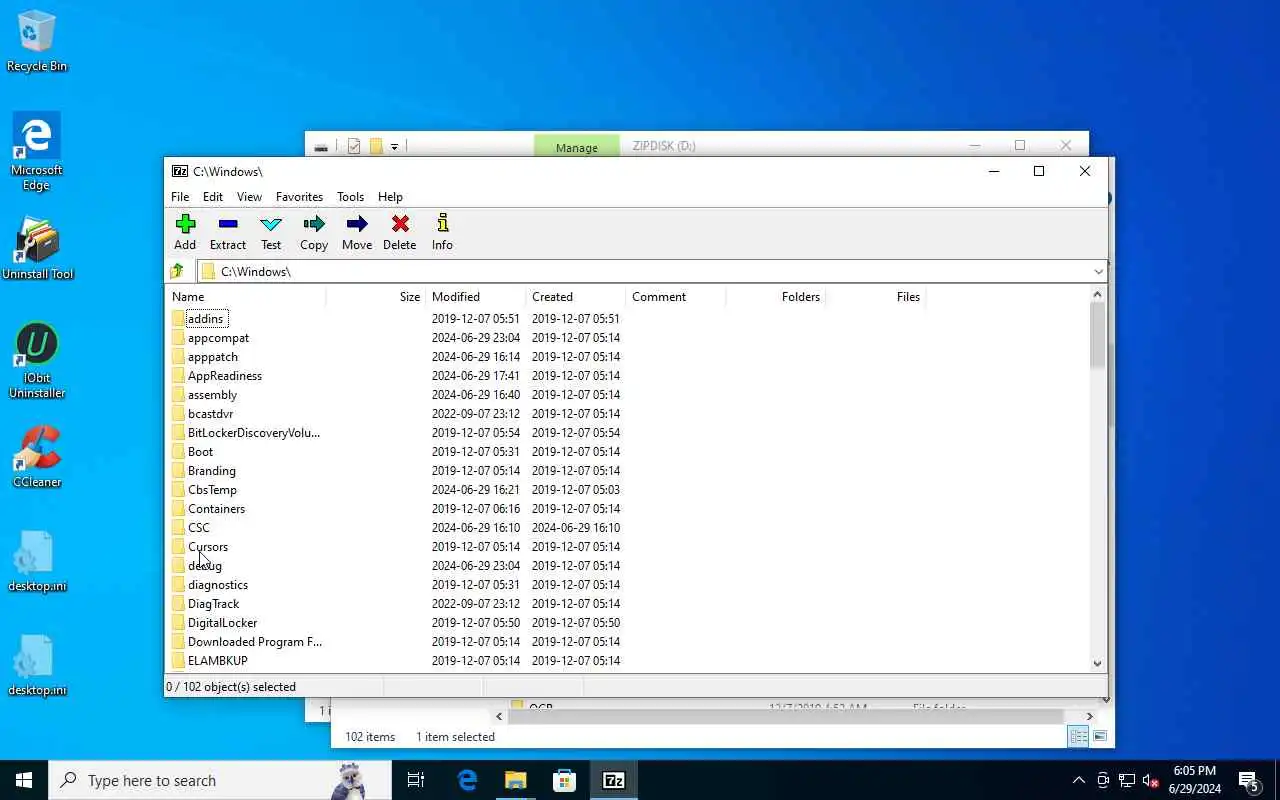Click the taskbar search box
The width and height of the screenshot is (1280, 800).
pos(220,780)
